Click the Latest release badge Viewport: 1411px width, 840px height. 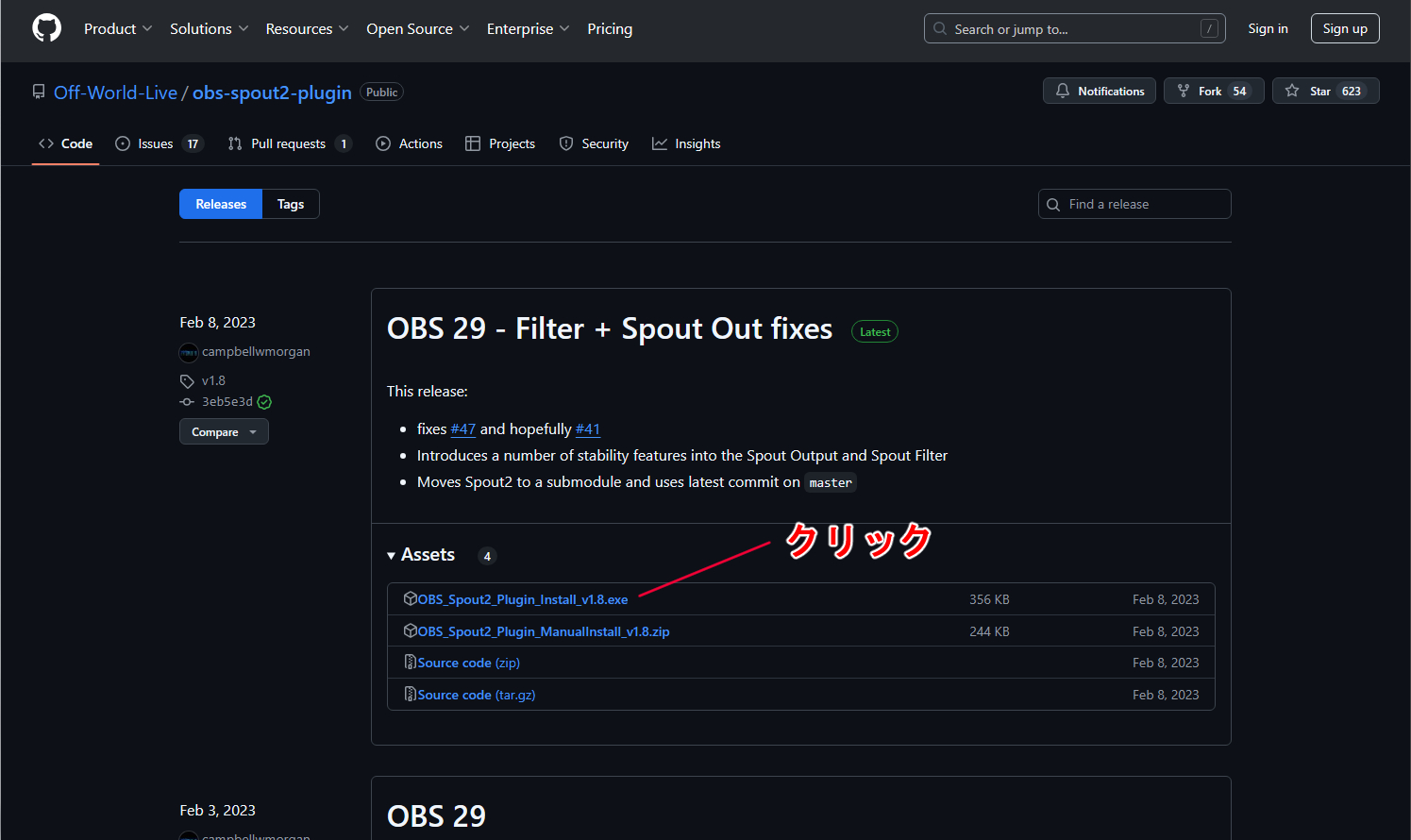pyautogui.click(x=875, y=331)
